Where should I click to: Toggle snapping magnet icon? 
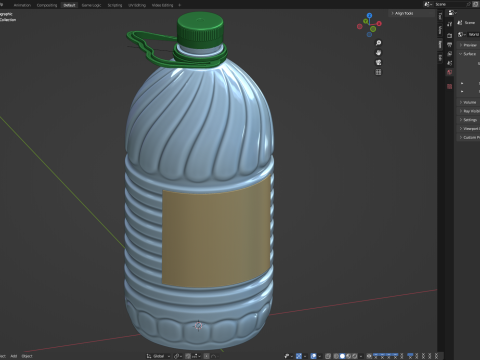coord(188,356)
